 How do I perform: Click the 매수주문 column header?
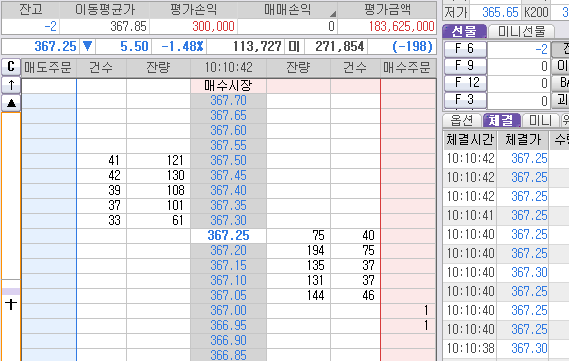point(408,67)
